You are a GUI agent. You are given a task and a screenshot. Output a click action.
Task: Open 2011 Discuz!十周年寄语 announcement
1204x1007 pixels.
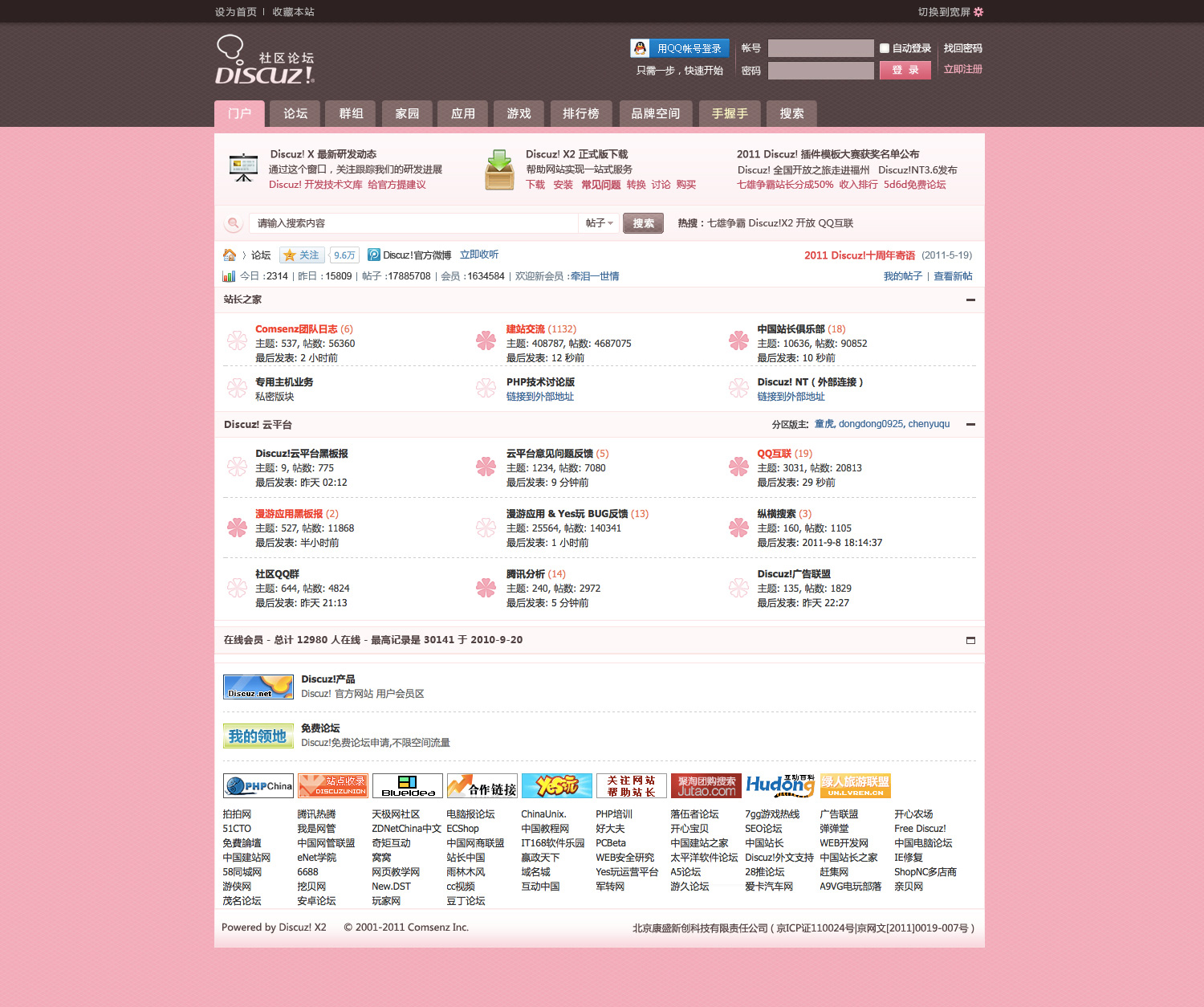pyautogui.click(x=860, y=255)
